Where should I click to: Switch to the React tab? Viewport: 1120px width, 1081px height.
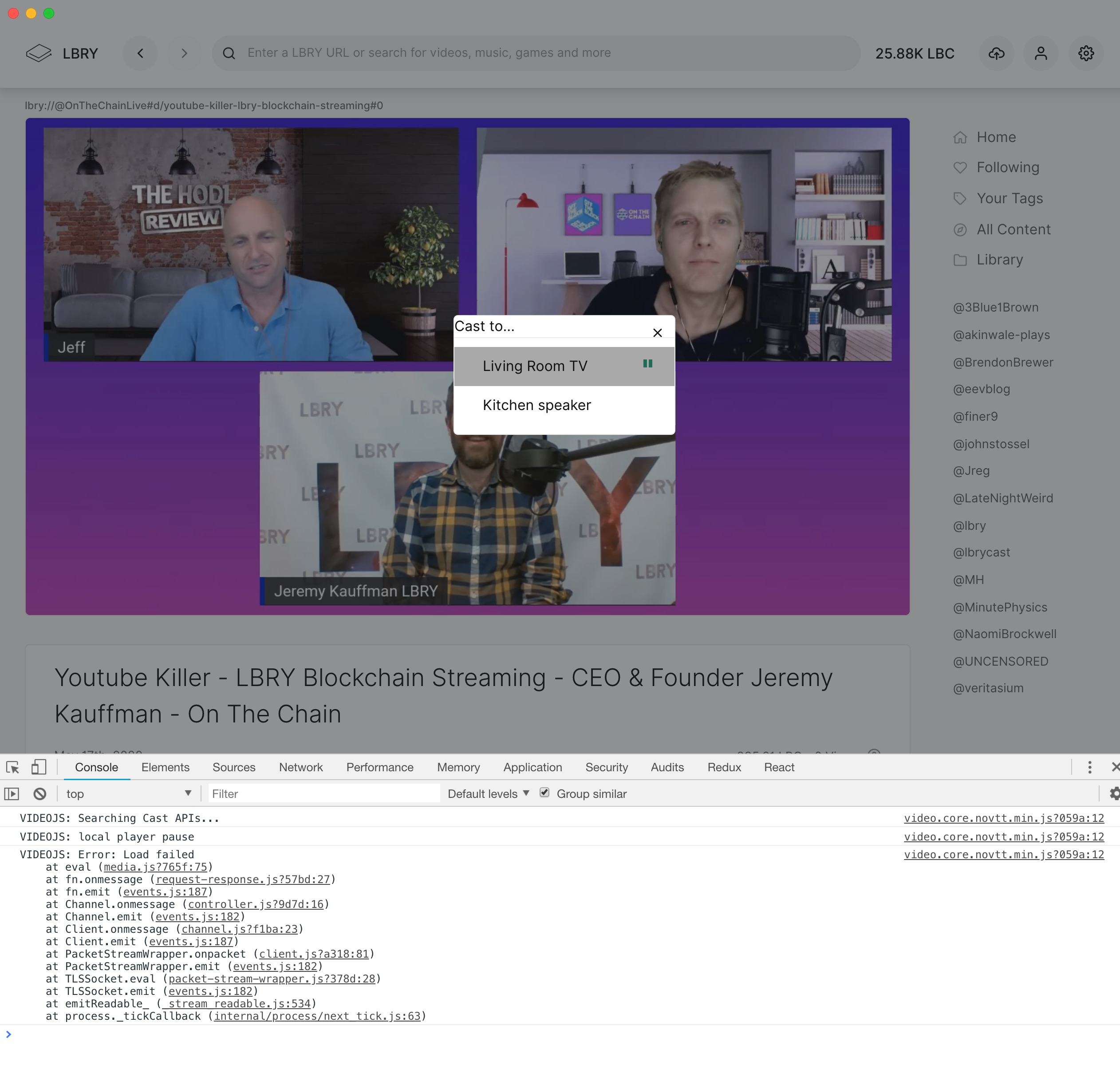[x=779, y=767]
